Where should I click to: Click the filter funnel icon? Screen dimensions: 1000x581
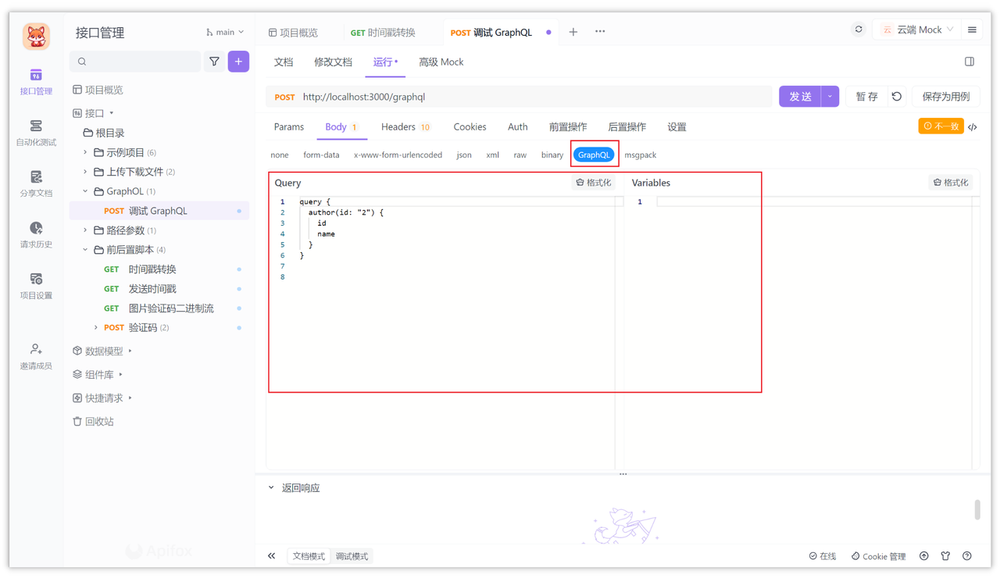click(x=214, y=62)
